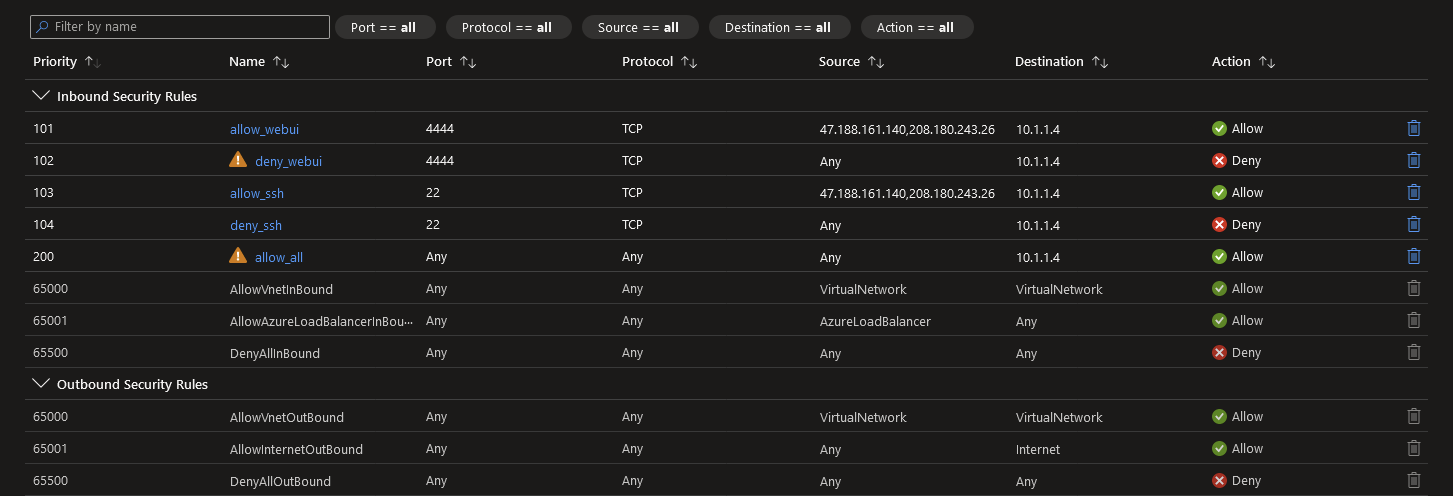Collapse Inbound Security Rules section
The height and width of the screenshot is (496, 1453).
(41, 97)
